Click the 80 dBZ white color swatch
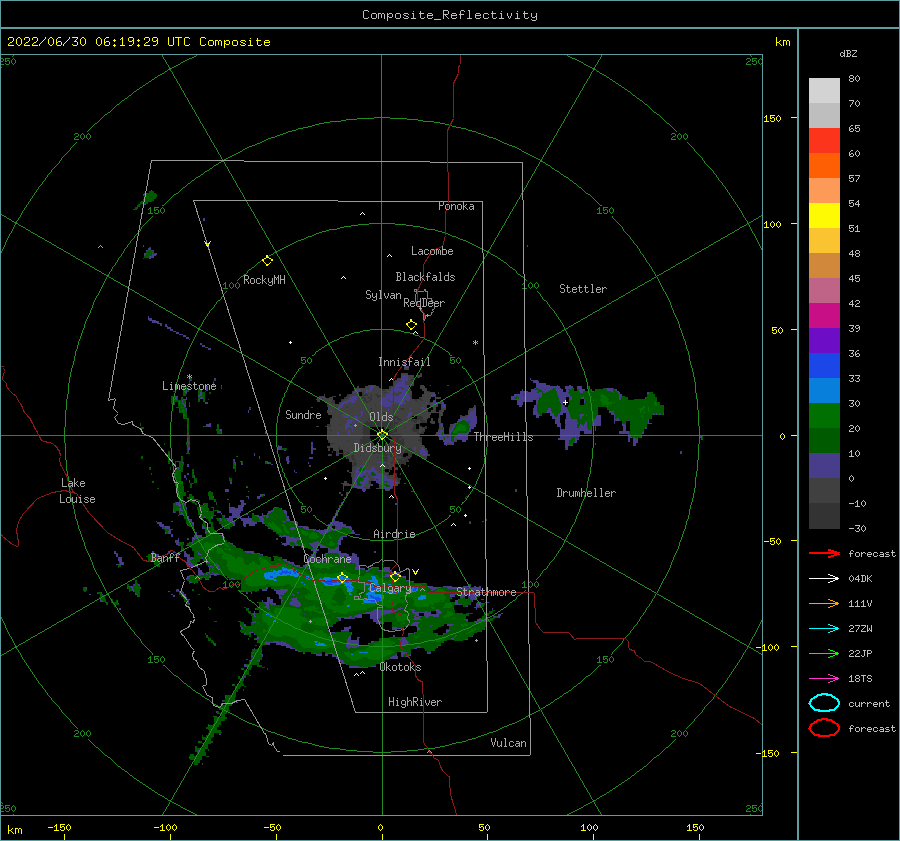Viewport: 900px width, 841px height. point(824,91)
